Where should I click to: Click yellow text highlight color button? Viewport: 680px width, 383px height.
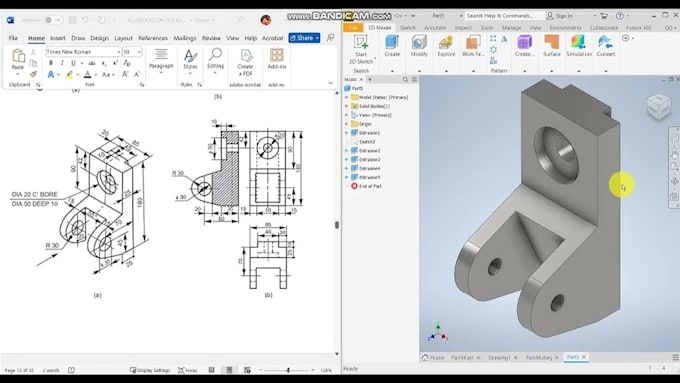(x=69, y=75)
